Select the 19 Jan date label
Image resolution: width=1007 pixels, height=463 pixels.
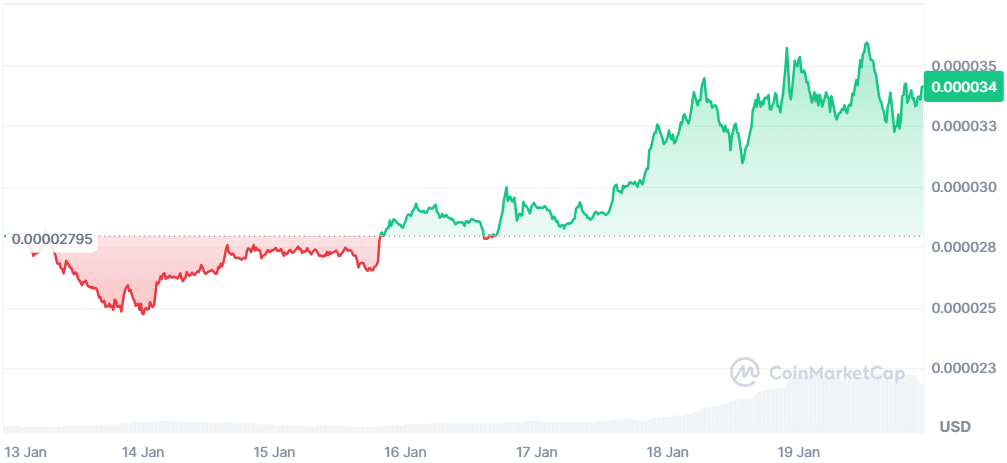(x=798, y=452)
